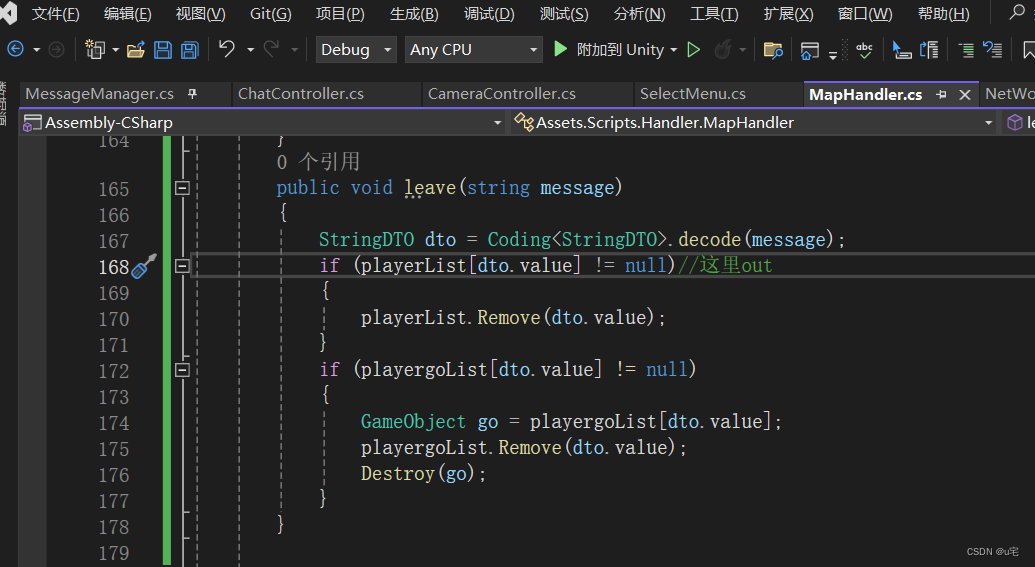The width and height of the screenshot is (1035, 567).
Task: Click the spell checker abc icon
Action: tap(864, 50)
